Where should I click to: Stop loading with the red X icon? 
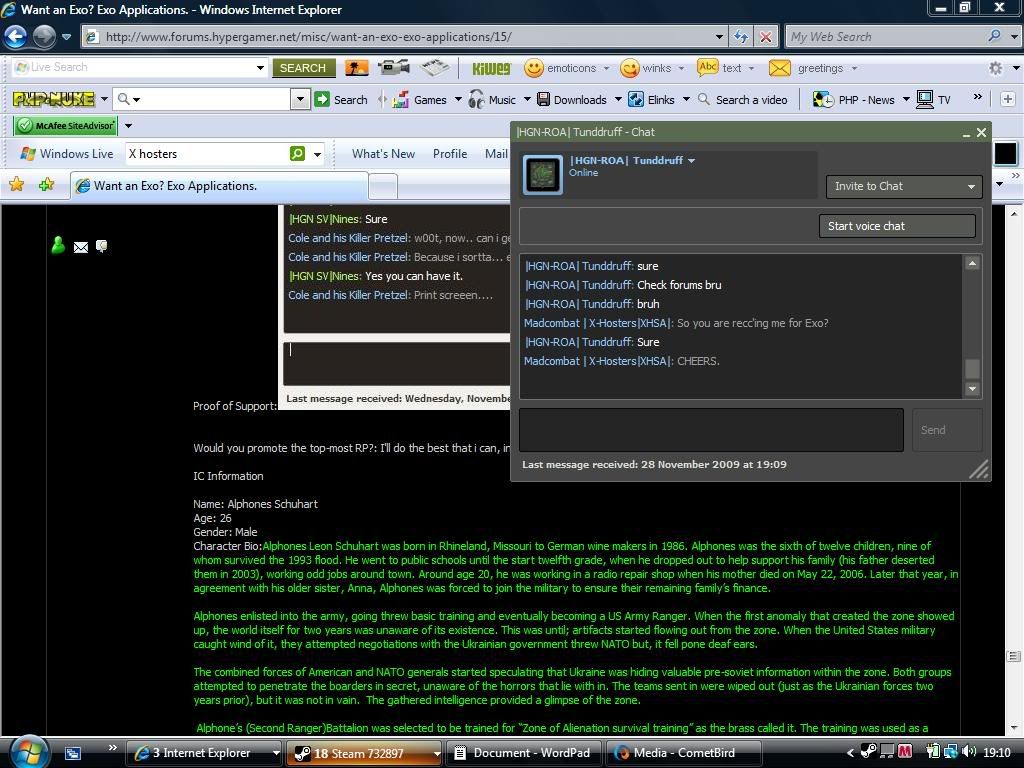[765, 37]
